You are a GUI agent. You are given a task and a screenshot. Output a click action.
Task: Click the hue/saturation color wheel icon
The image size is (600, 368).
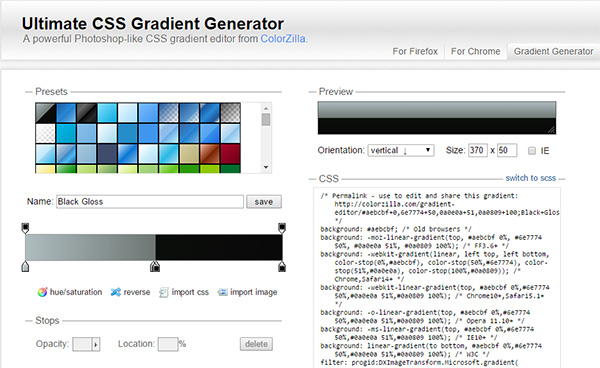(x=42, y=292)
